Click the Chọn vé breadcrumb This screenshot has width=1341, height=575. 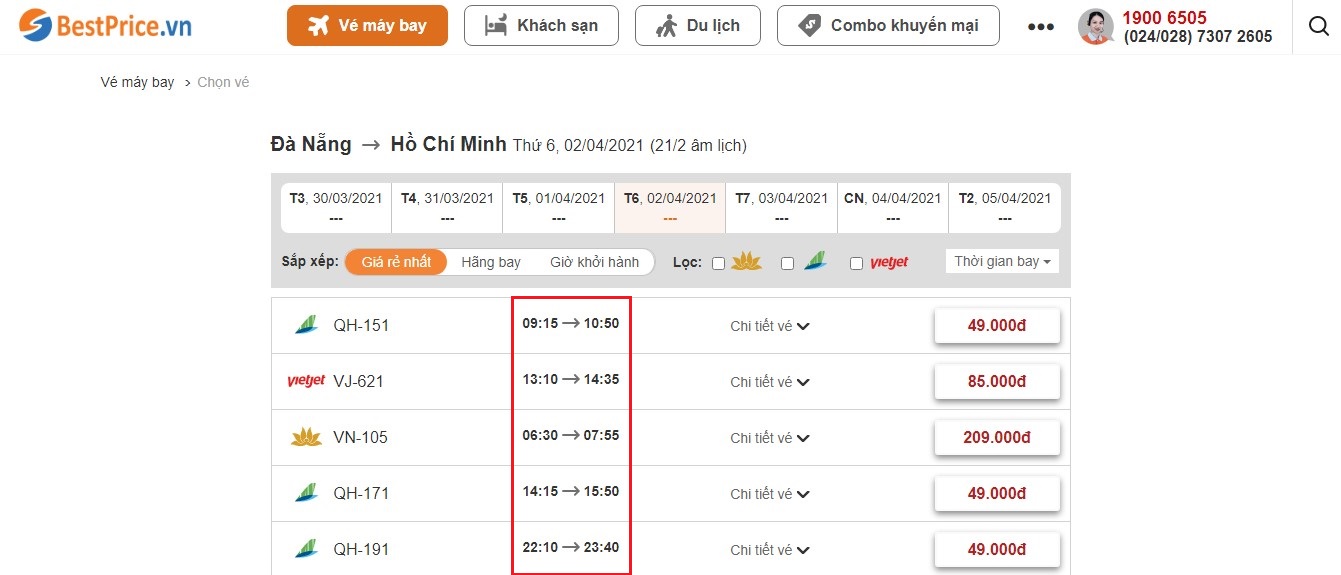(223, 82)
